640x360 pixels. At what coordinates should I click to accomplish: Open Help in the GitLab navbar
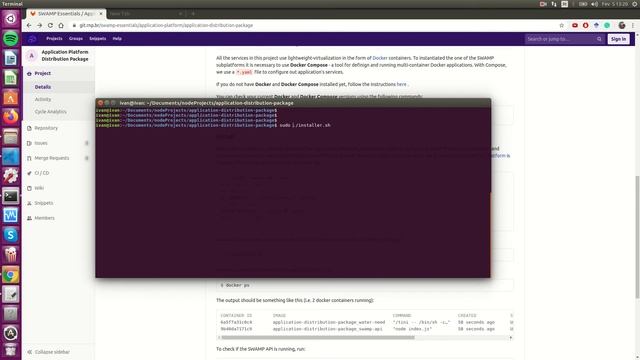pyautogui.click(x=117, y=39)
